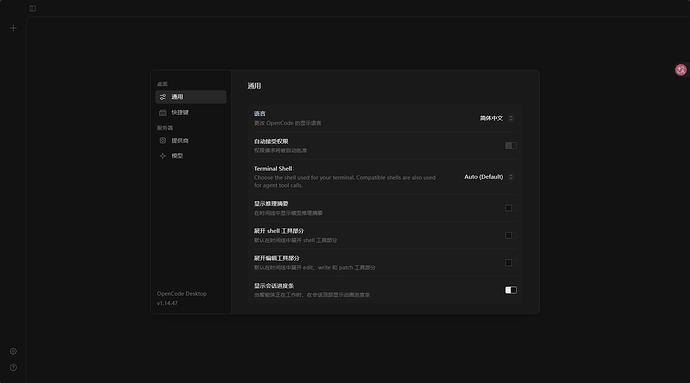The image size is (690, 383).
Task: Enable 展开编辑工具部分 switch
Action: [x=510, y=263]
